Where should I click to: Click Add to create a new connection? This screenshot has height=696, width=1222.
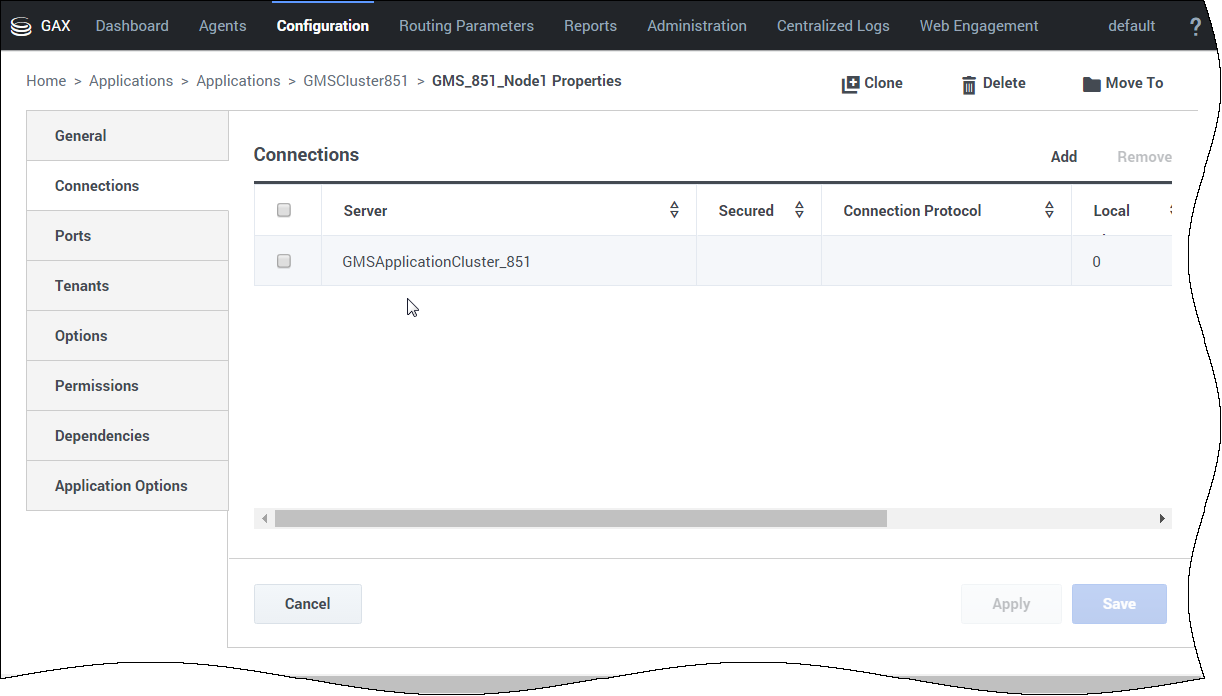pos(1064,156)
